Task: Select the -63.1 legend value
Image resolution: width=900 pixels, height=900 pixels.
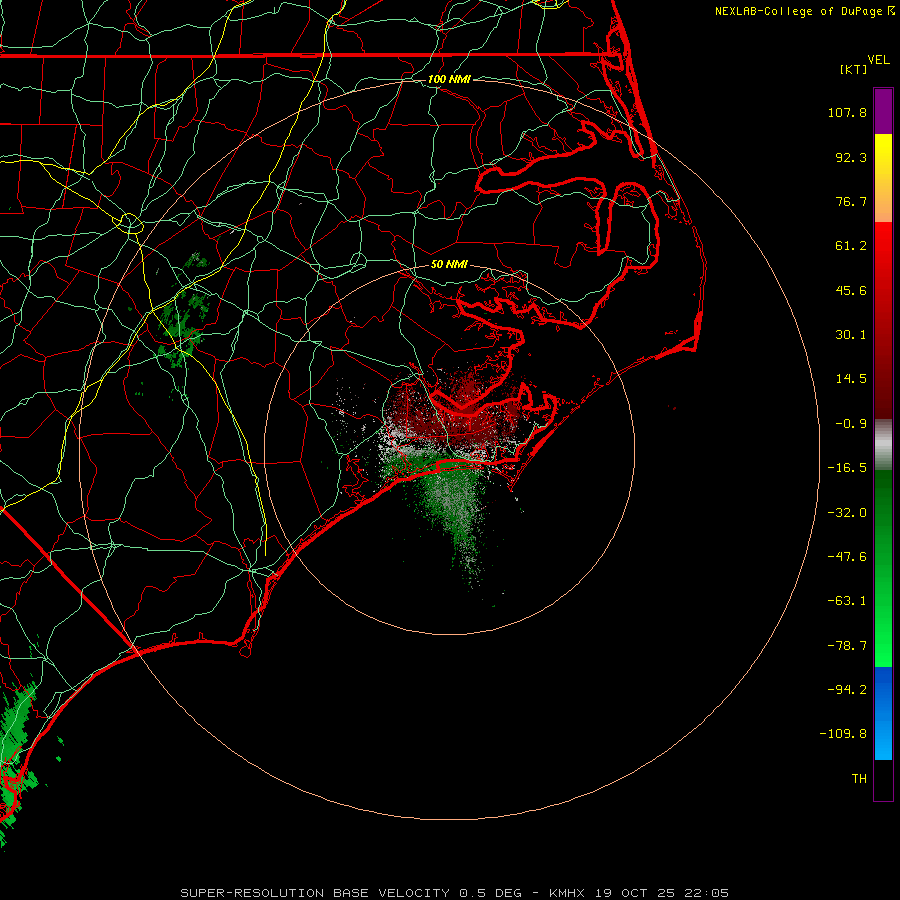Action: pos(847,601)
